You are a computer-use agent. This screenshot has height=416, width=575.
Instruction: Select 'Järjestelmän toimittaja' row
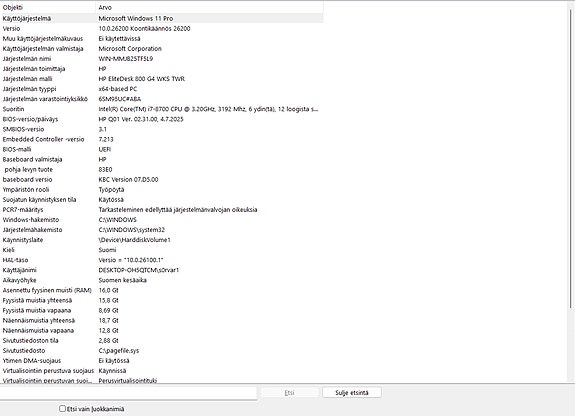coord(34,69)
